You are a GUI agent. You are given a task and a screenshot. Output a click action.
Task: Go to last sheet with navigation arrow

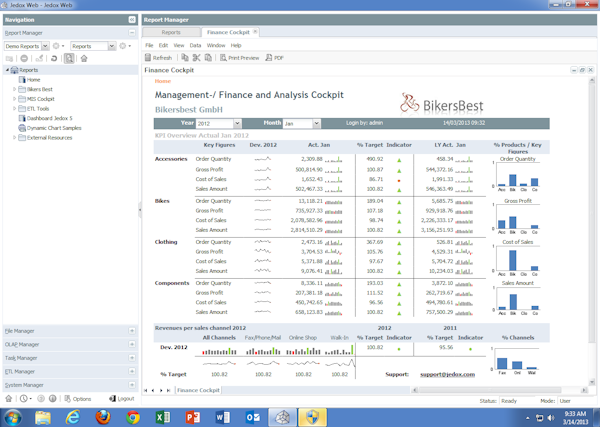coord(168,390)
